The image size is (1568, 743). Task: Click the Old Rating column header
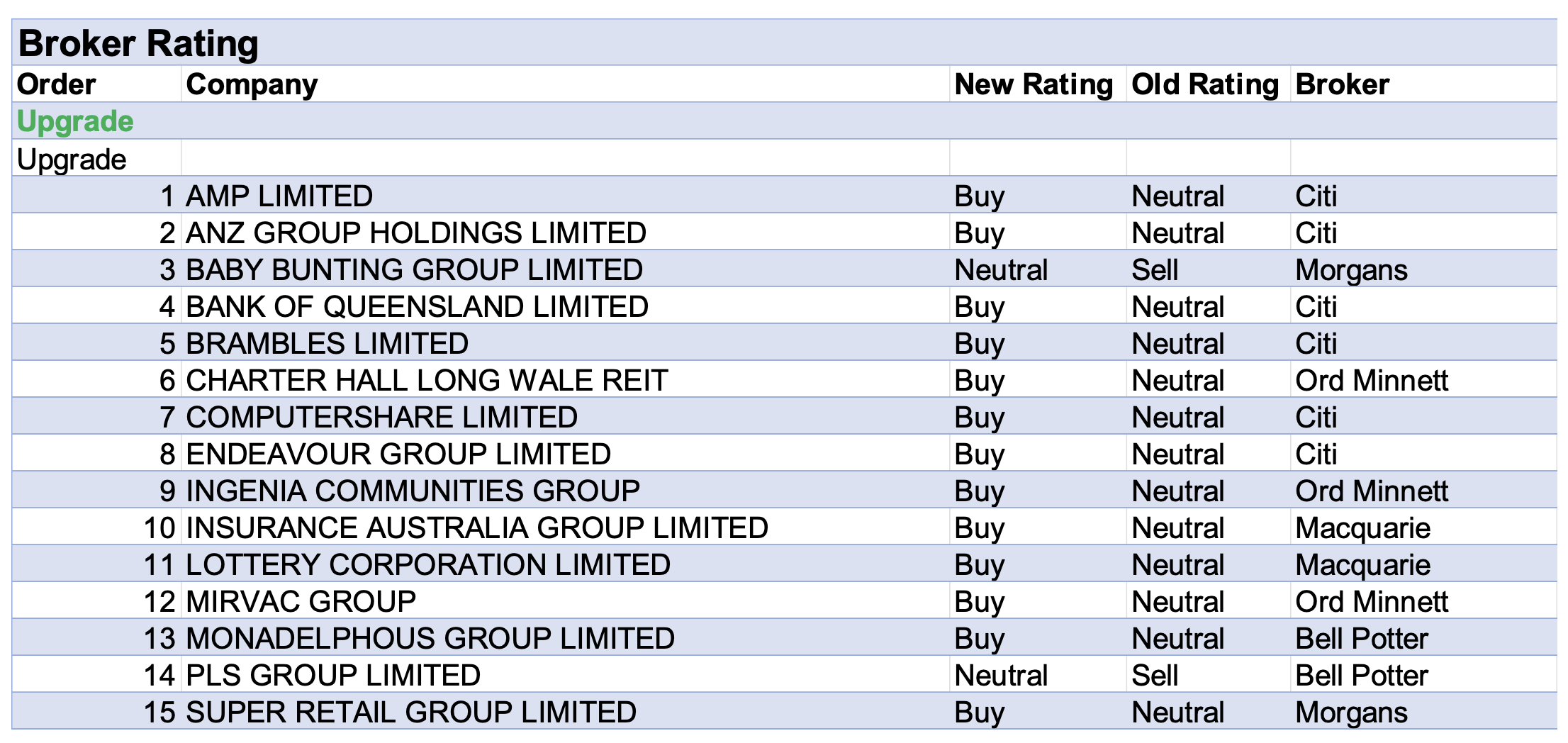1204,85
